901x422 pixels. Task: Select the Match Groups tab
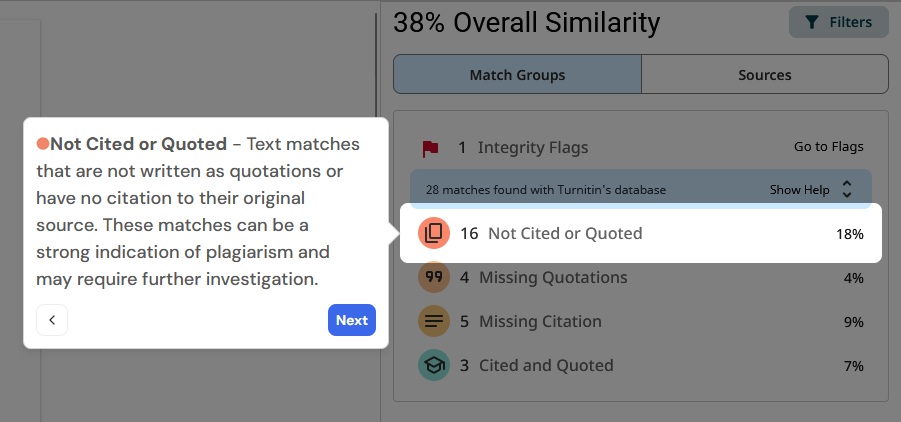(517, 75)
